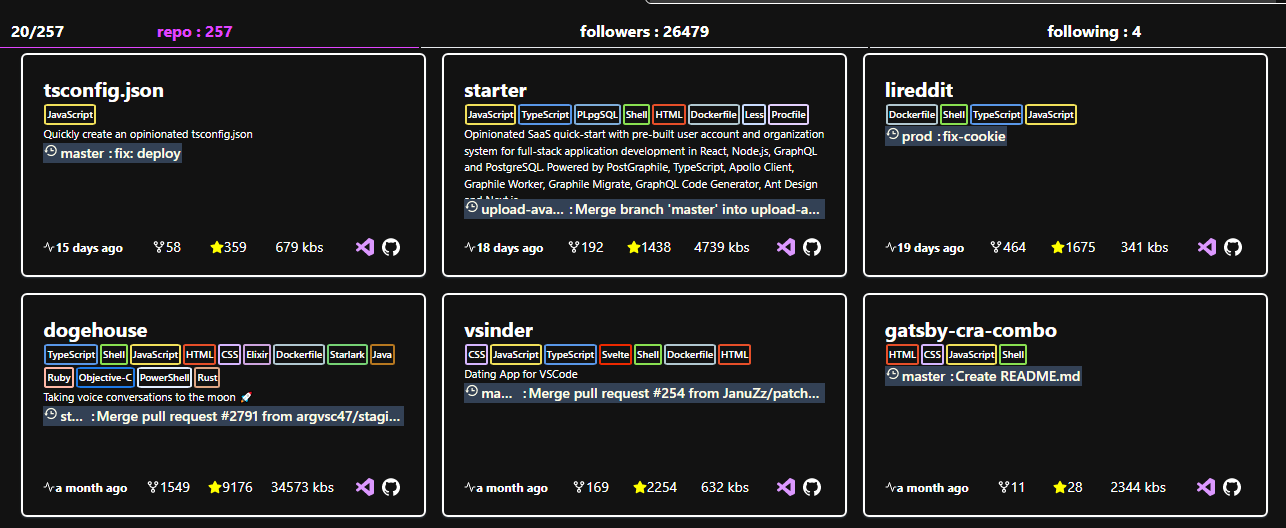
Task: Click the PLpgSQL language tag on starter
Action: tap(597, 115)
